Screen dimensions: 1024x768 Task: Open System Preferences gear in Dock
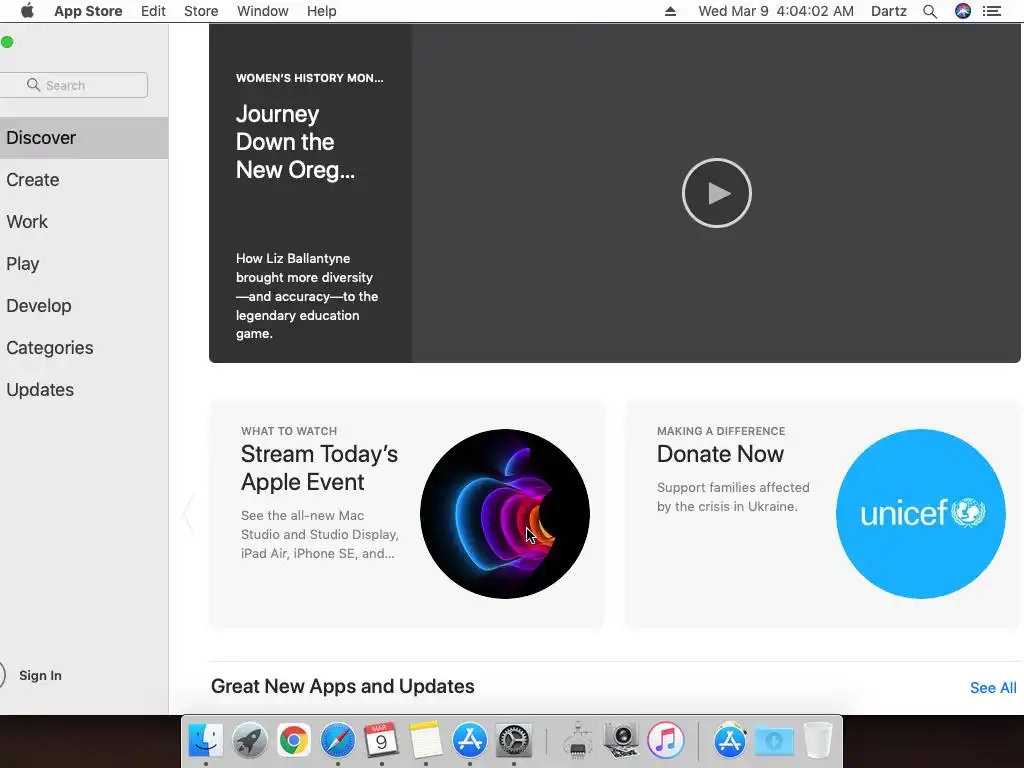[514, 740]
